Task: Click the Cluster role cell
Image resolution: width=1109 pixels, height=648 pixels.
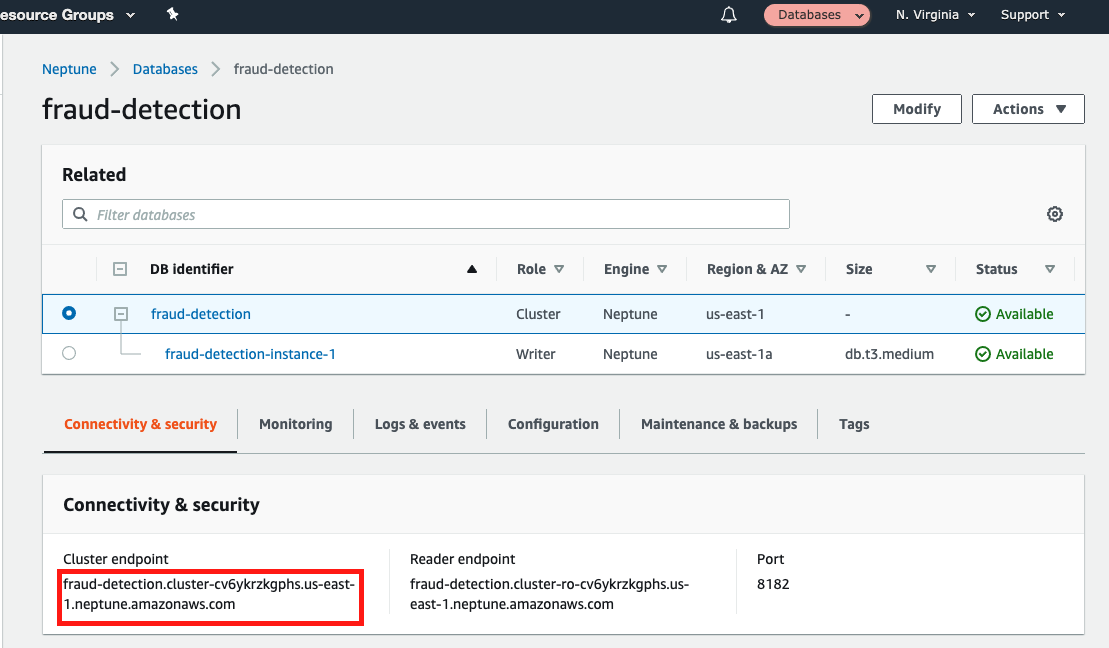Action: click(x=538, y=314)
